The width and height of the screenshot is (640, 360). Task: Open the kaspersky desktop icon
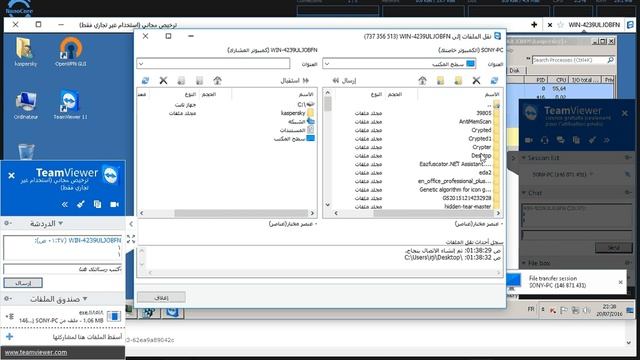tap(25, 52)
